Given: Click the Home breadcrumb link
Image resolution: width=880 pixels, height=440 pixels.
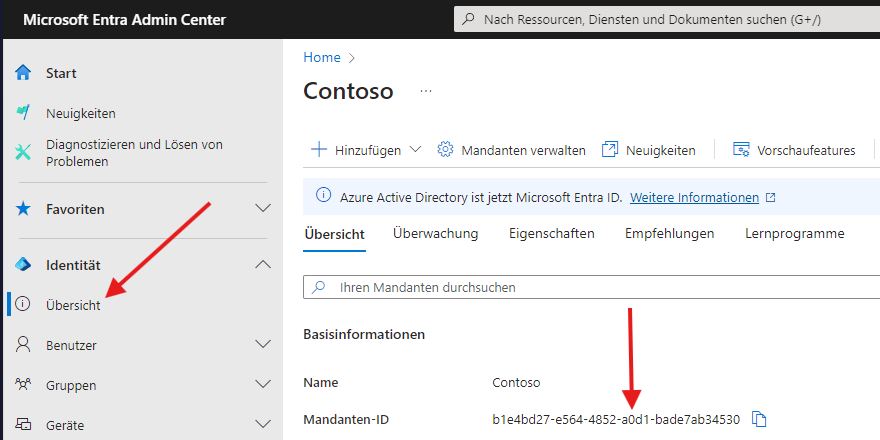Looking at the screenshot, I should (x=322, y=57).
